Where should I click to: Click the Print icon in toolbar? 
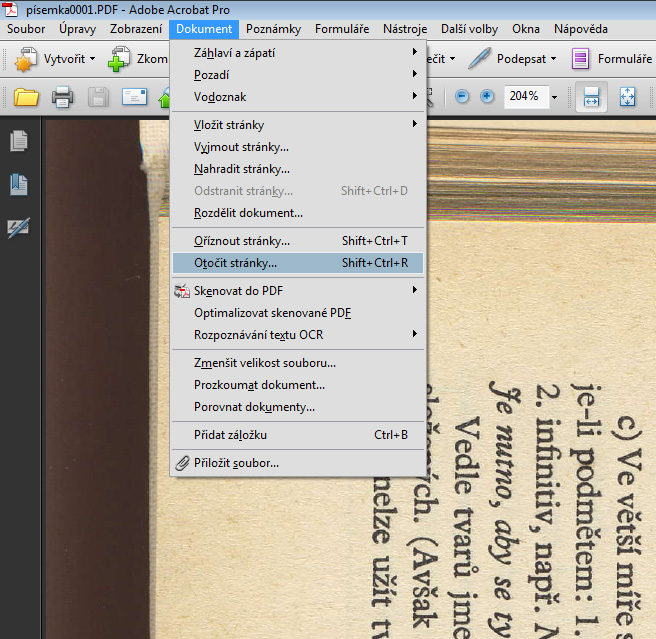[x=63, y=97]
